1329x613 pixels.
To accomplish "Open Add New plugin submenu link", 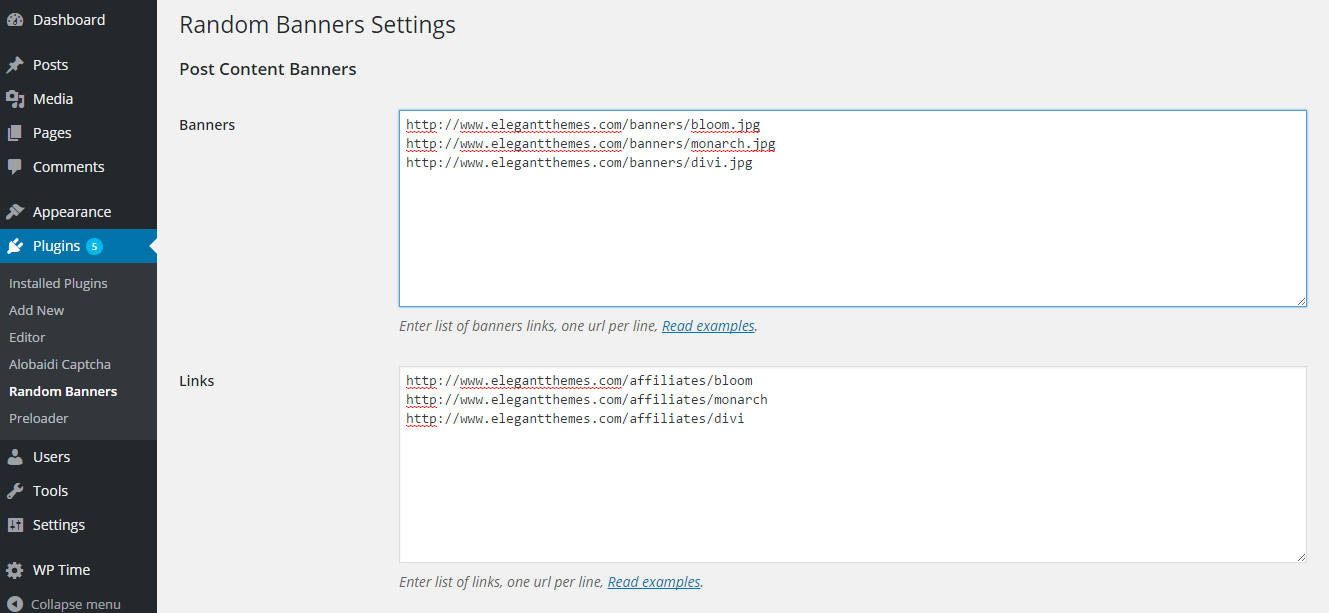I will pos(36,310).
